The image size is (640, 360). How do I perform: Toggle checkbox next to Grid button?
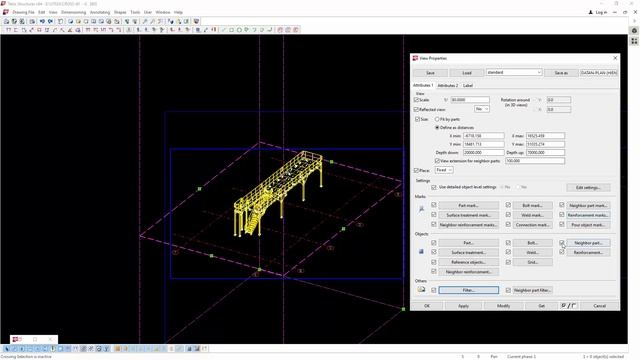(x=508, y=262)
